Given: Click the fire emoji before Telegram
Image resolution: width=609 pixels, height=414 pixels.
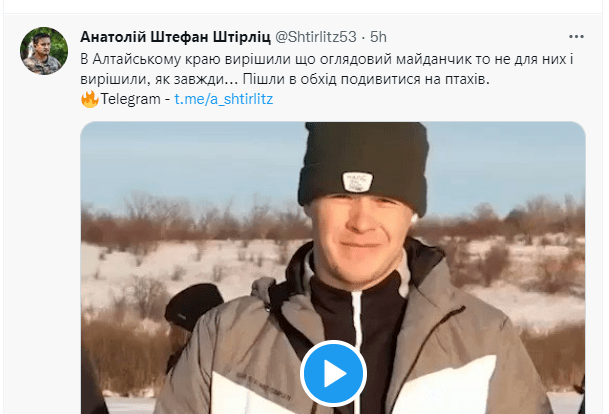Looking at the screenshot, I should pos(90,99).
